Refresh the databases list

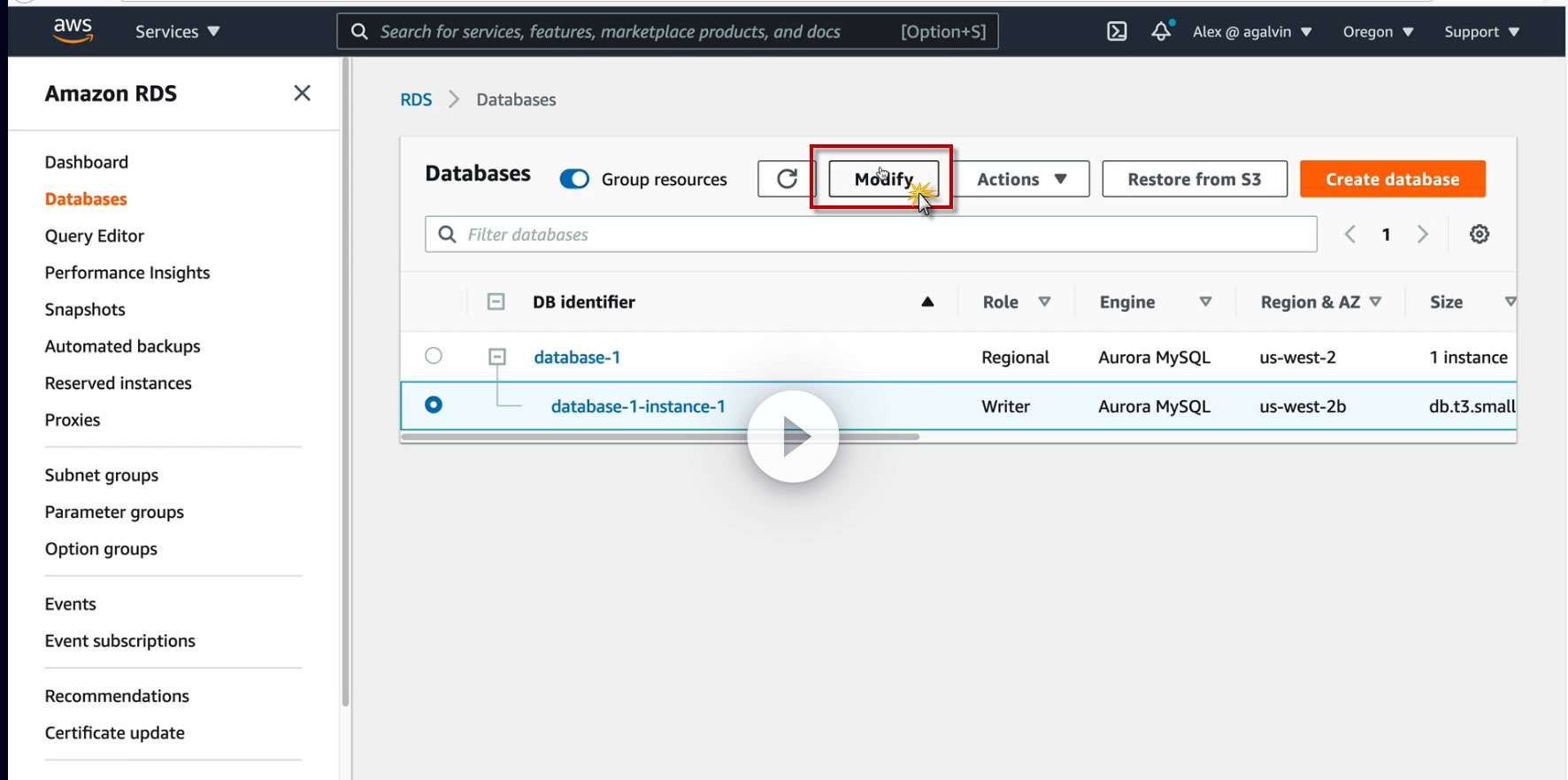tap(787, 179)
